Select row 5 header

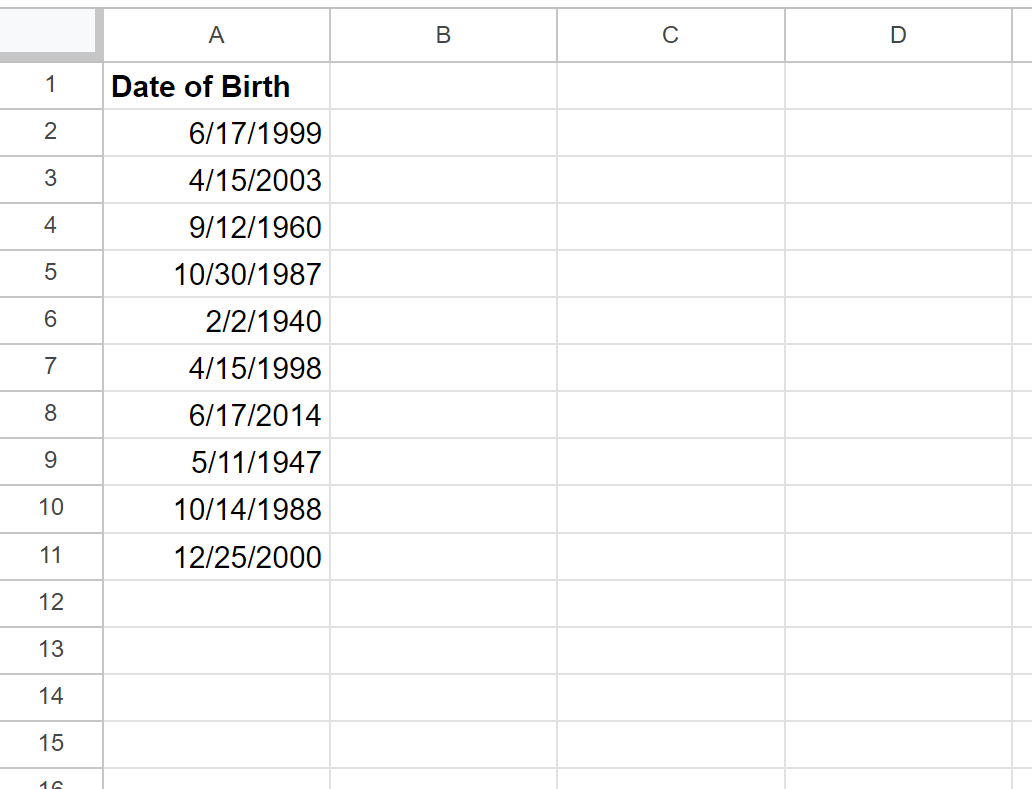(x=51, y=274)
